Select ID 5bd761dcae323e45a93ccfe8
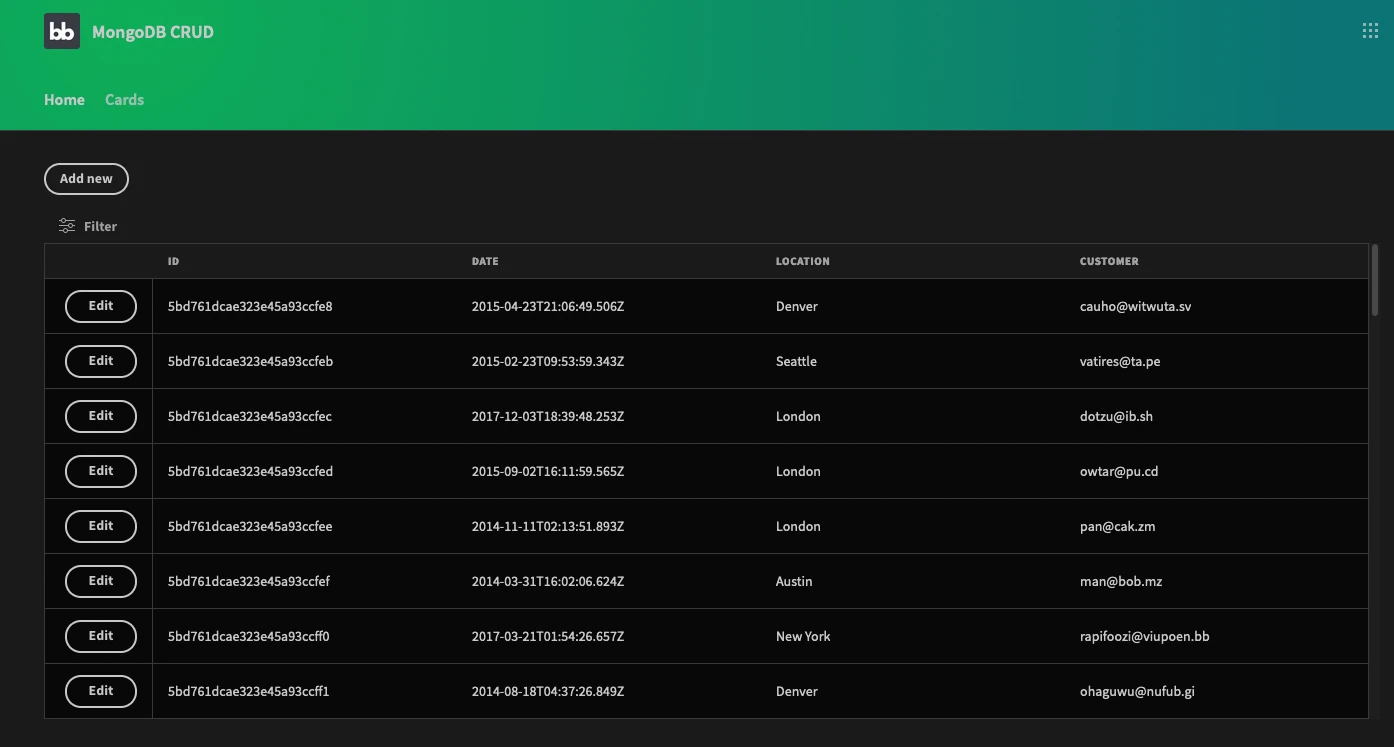Viewport: 1394px width, 747px height. [250, 306]
